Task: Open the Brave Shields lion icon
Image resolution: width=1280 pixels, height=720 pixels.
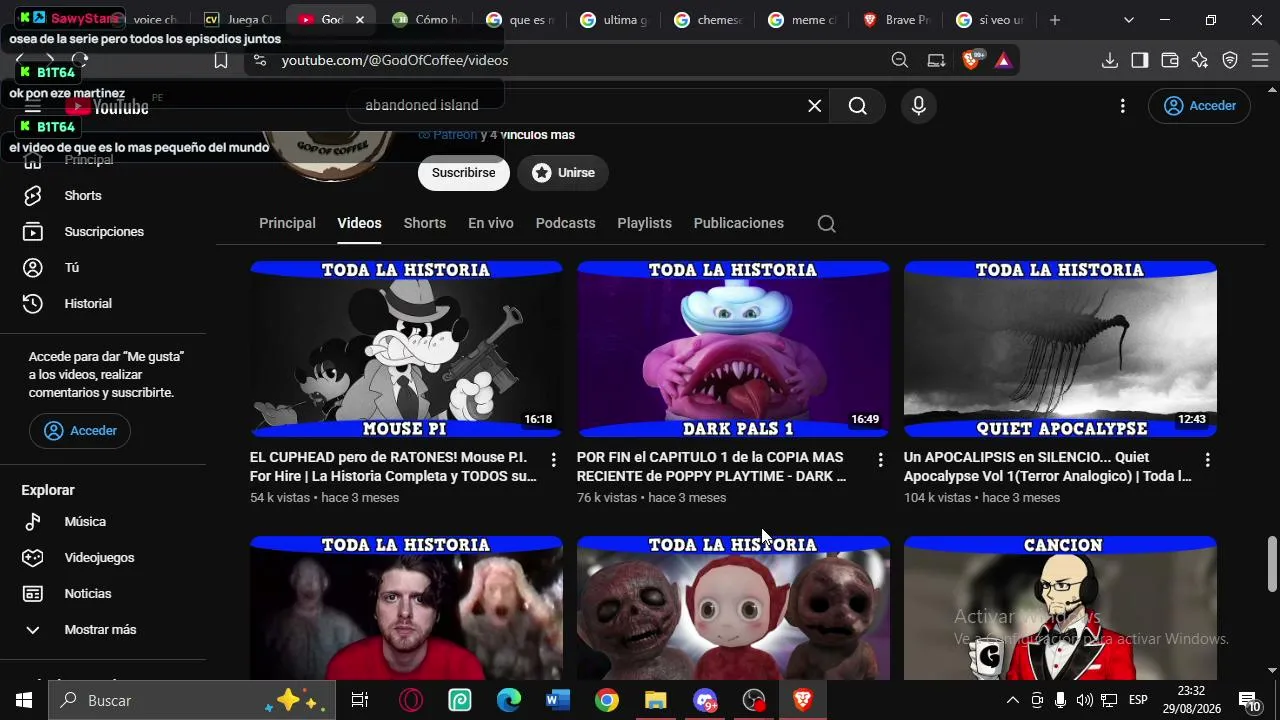Action: (971, 60)
